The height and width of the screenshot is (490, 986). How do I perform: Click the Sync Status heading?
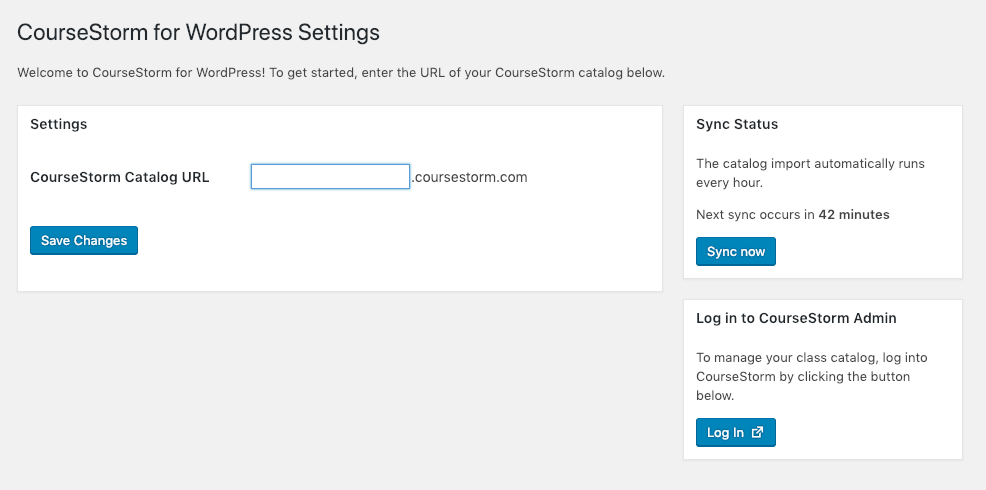pyautogui.click(x=737, y=125)
